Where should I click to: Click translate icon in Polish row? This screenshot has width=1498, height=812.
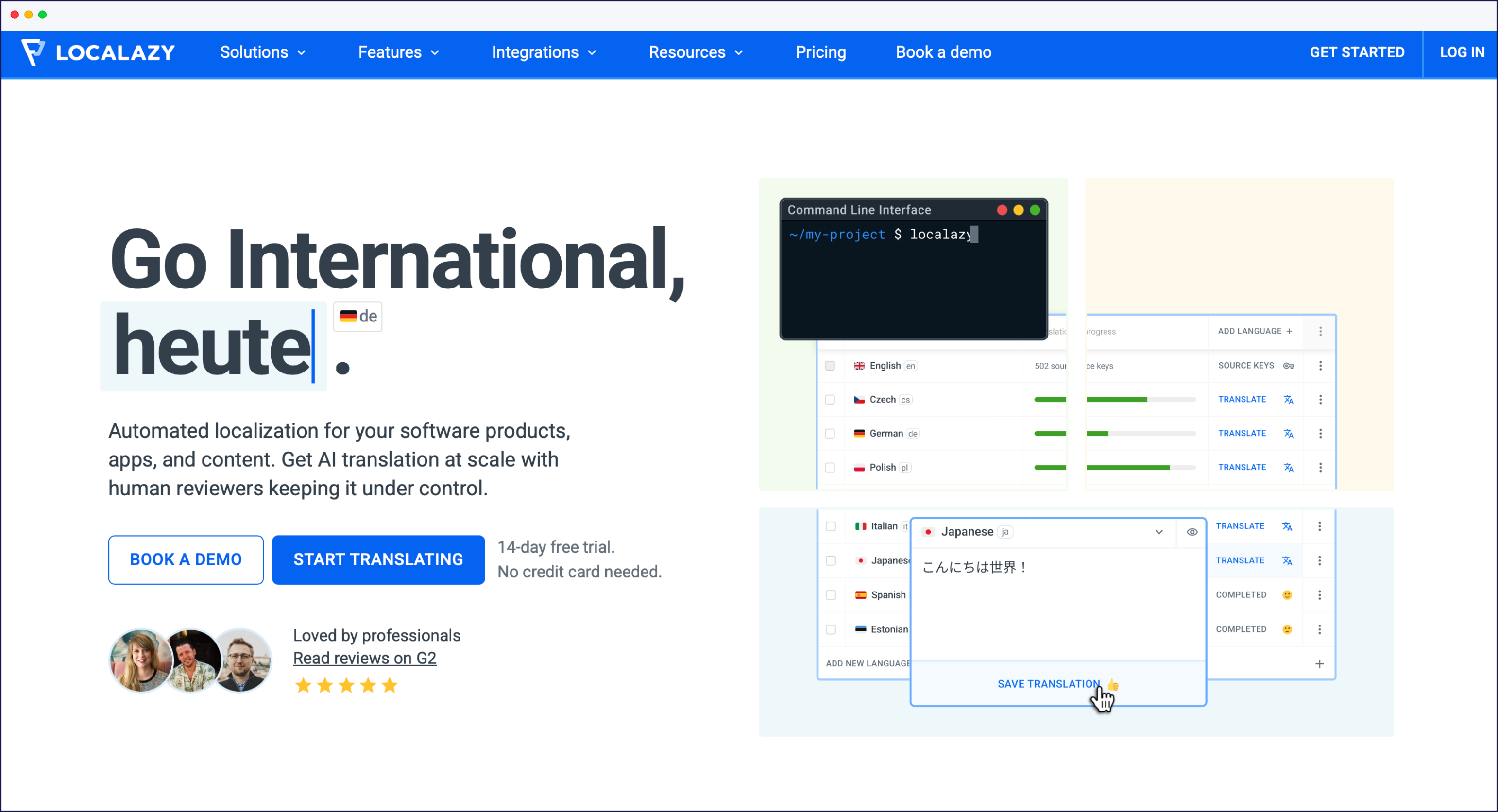(x=1289, y=467)
